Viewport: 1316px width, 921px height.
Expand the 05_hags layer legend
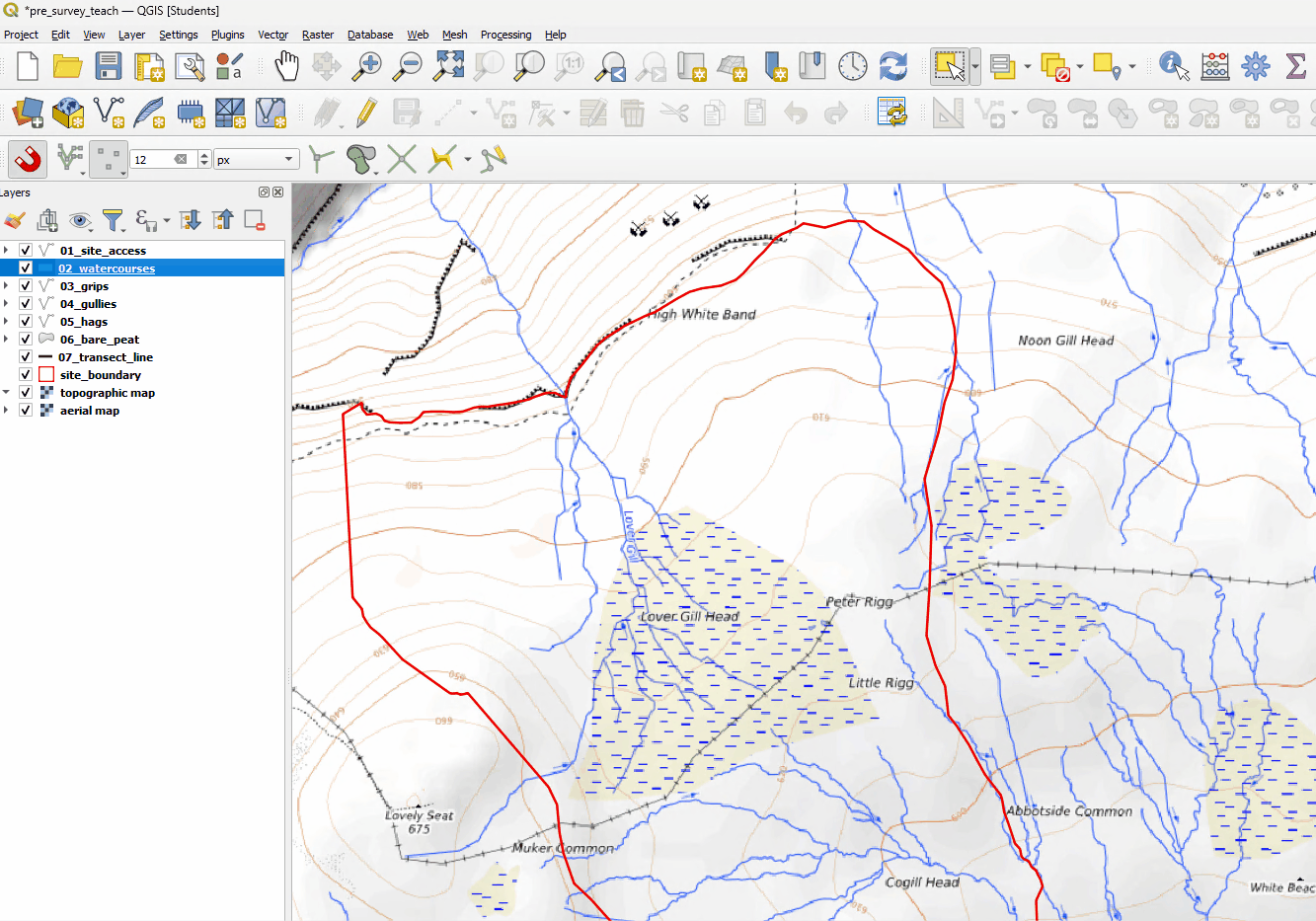(x=8, y=321)
